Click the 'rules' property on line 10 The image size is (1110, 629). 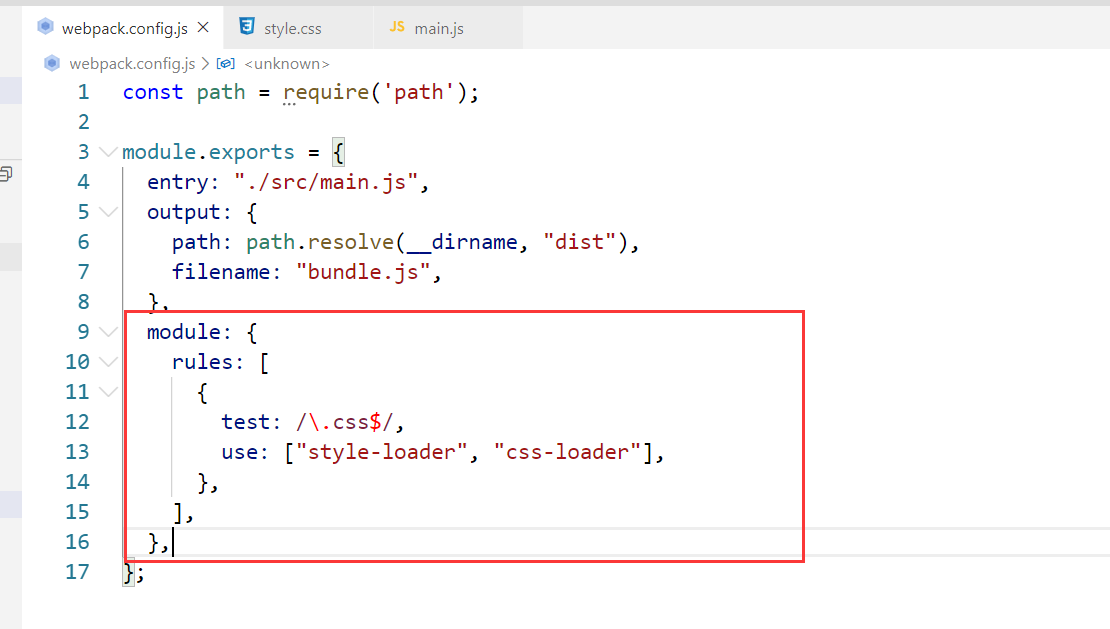[202, 362]
